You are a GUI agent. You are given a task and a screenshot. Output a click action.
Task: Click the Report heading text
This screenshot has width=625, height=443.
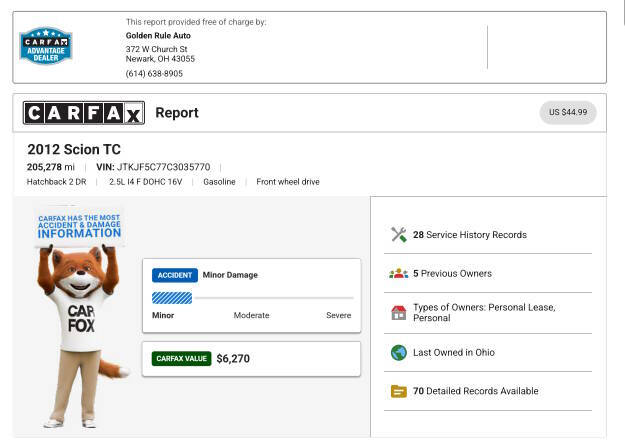tap(177, 113)
